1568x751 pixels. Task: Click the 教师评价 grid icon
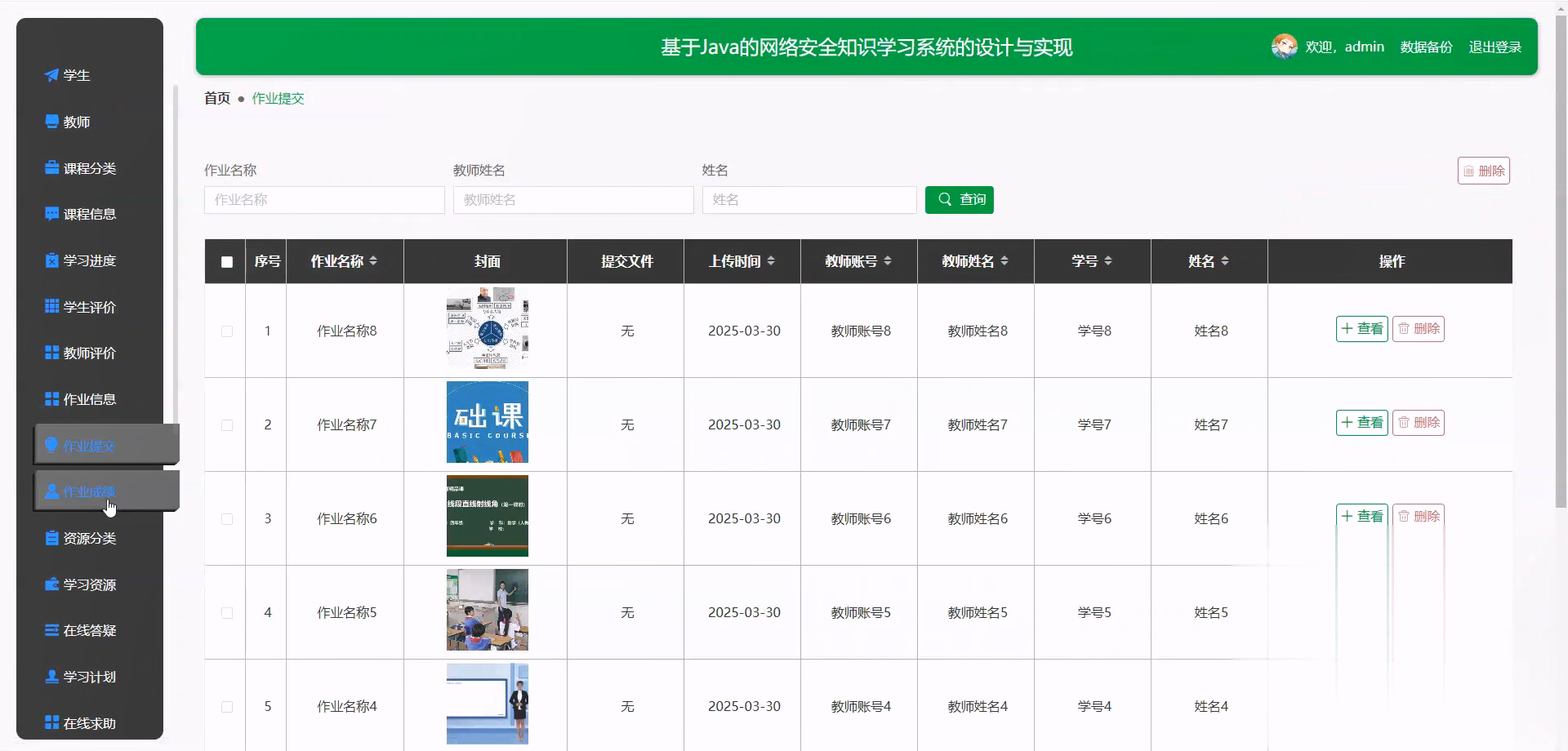pos(51,353)
